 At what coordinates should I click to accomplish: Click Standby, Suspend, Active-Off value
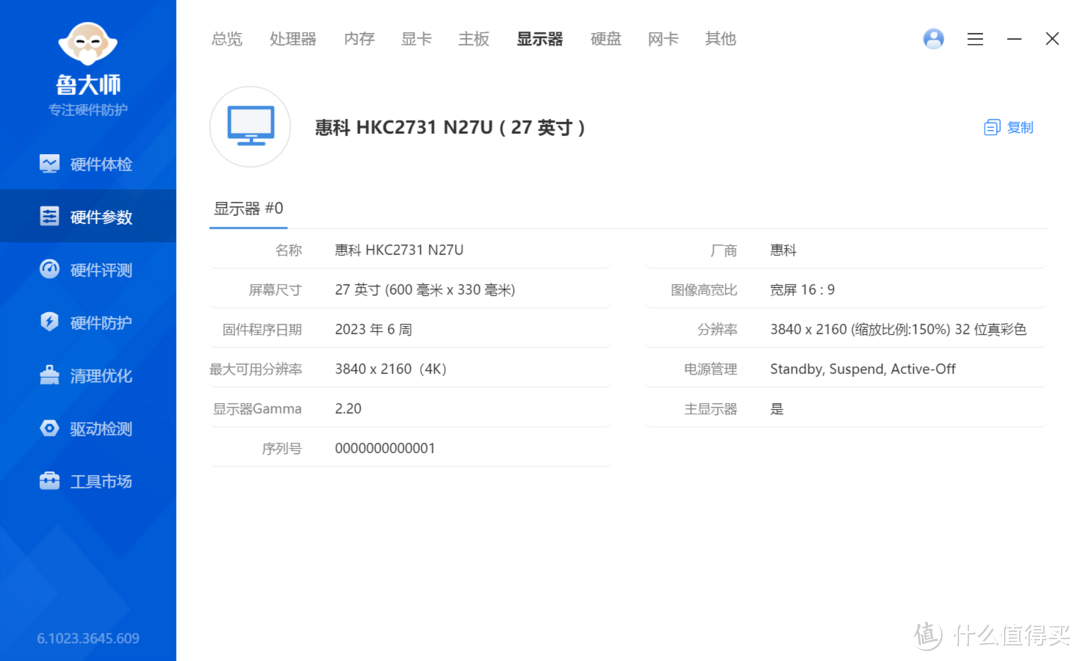tap(862, 369)
